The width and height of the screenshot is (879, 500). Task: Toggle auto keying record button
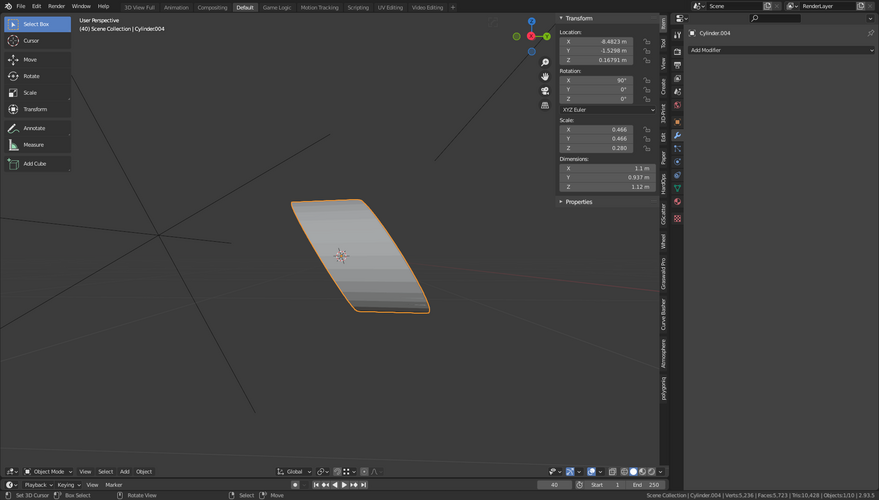[x=295, y=485]
